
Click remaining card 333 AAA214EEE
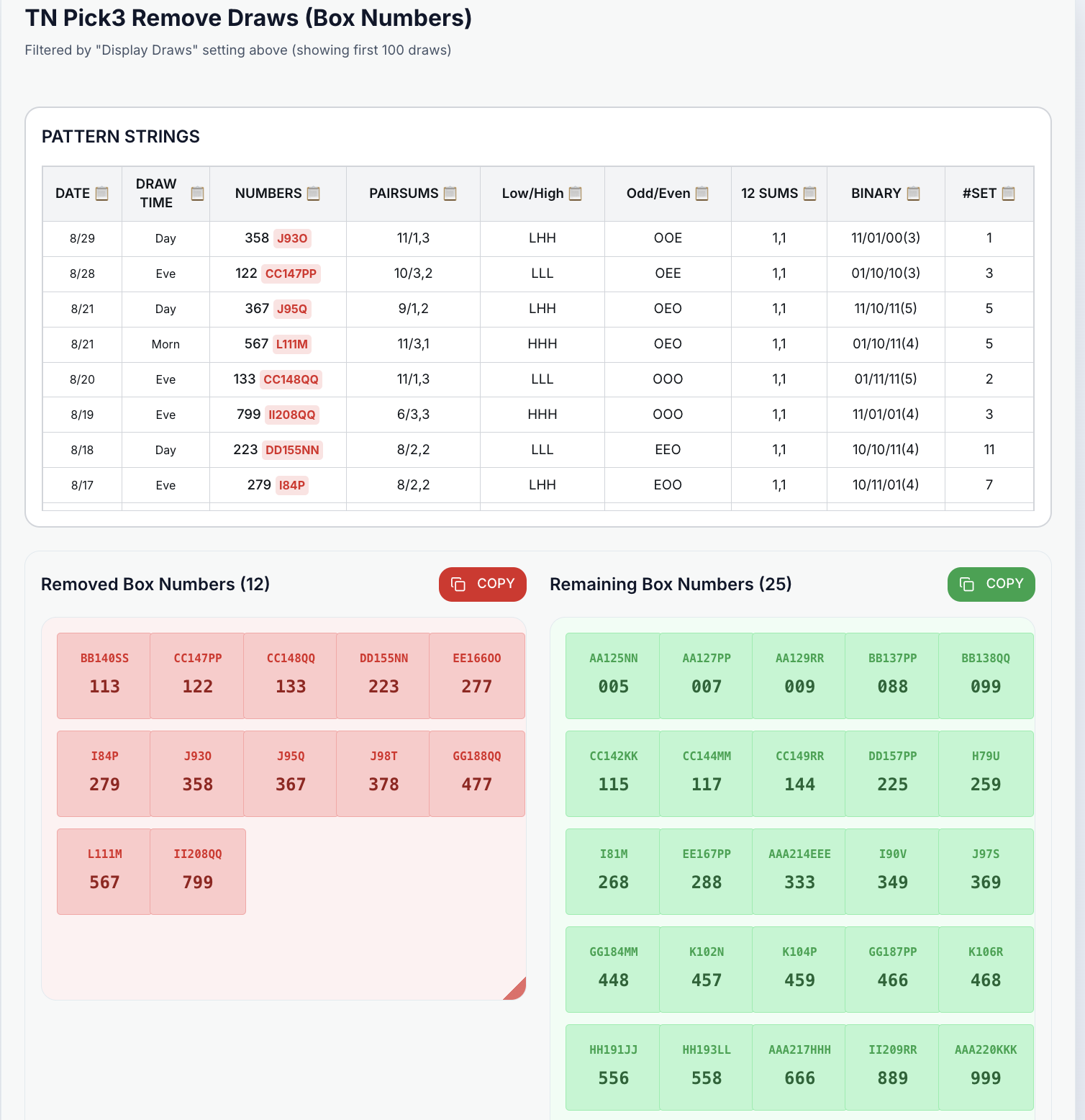[x=799, y=872]
